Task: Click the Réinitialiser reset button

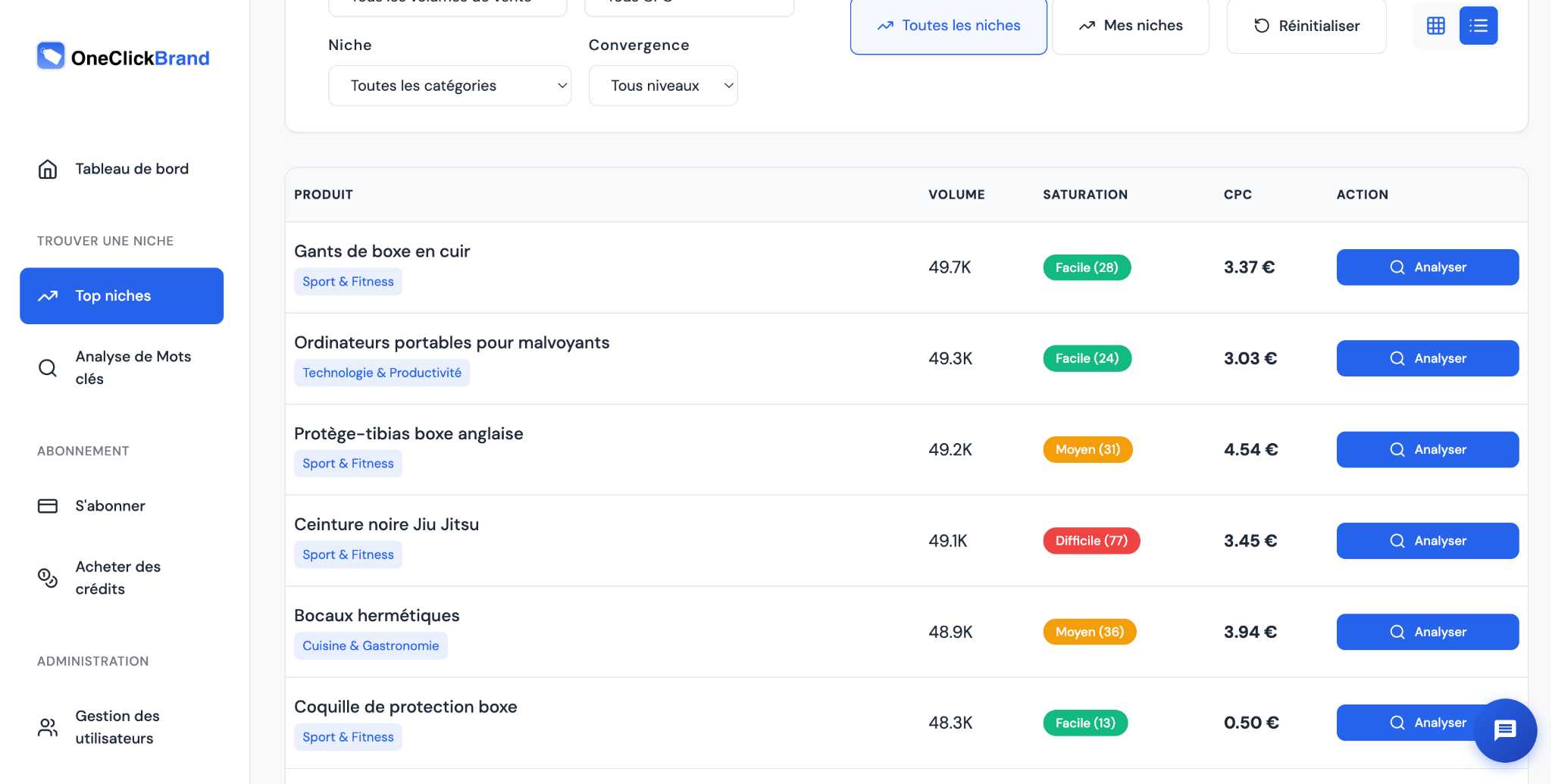Action: pos(1306,26)
